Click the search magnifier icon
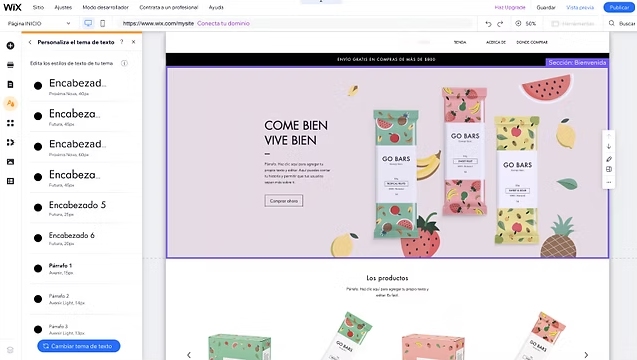Viewport: 637px width, 360px height. click(x=611, y=24)
